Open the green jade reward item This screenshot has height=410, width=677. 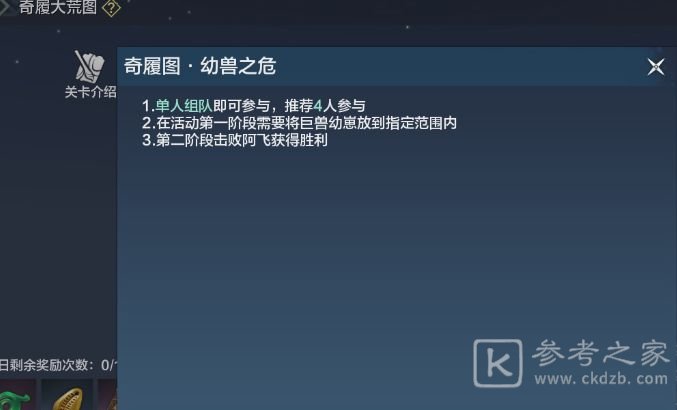[x=16, y=396]
